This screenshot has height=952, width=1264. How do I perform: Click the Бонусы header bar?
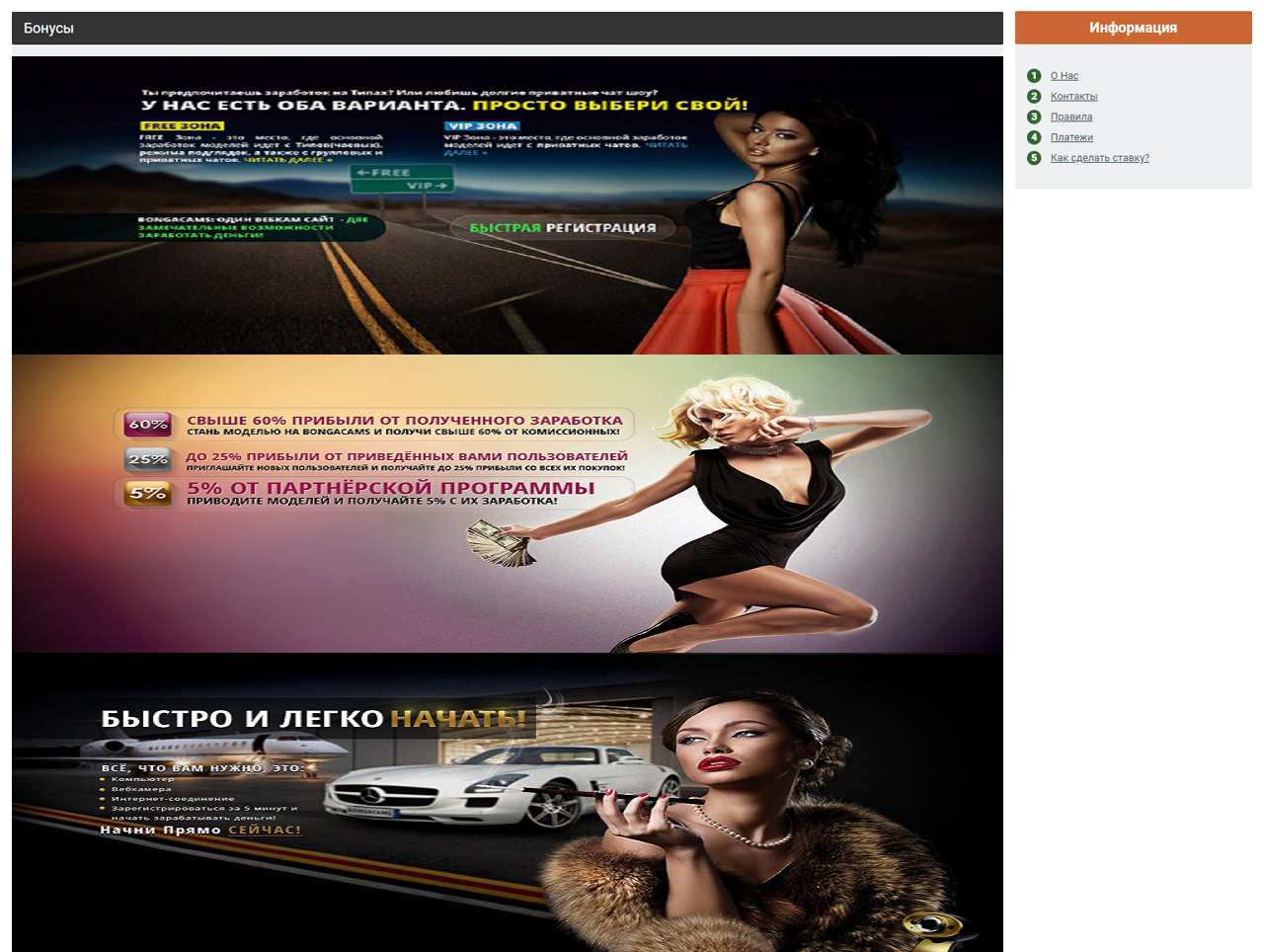coord(508,29)
